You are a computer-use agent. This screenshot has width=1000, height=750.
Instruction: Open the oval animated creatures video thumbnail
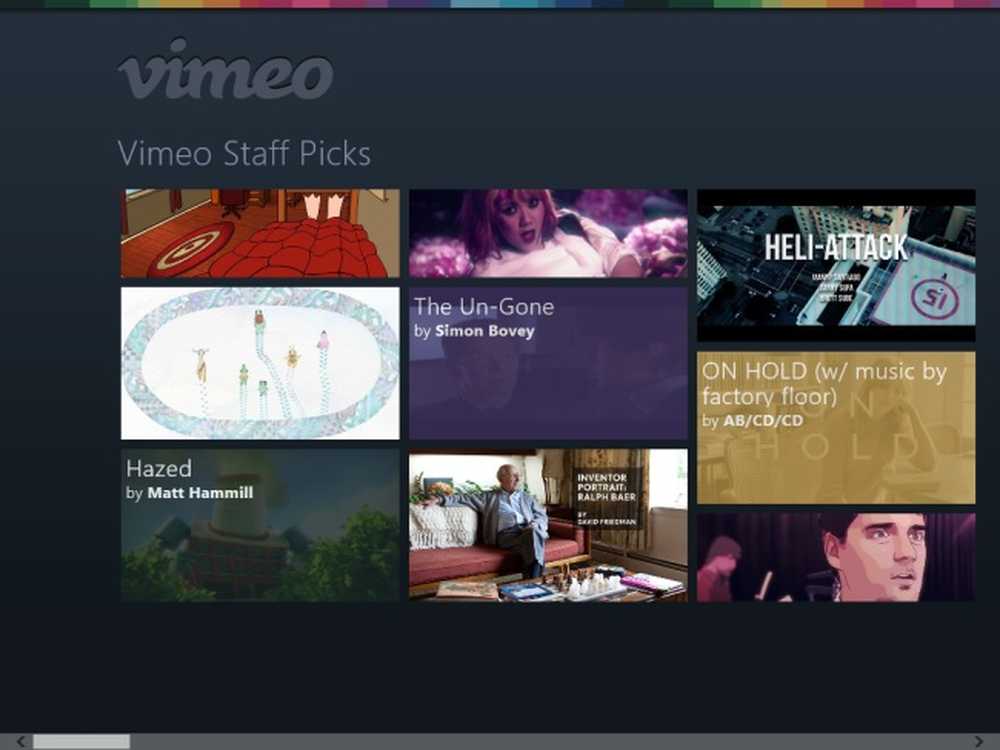point(260,363)
